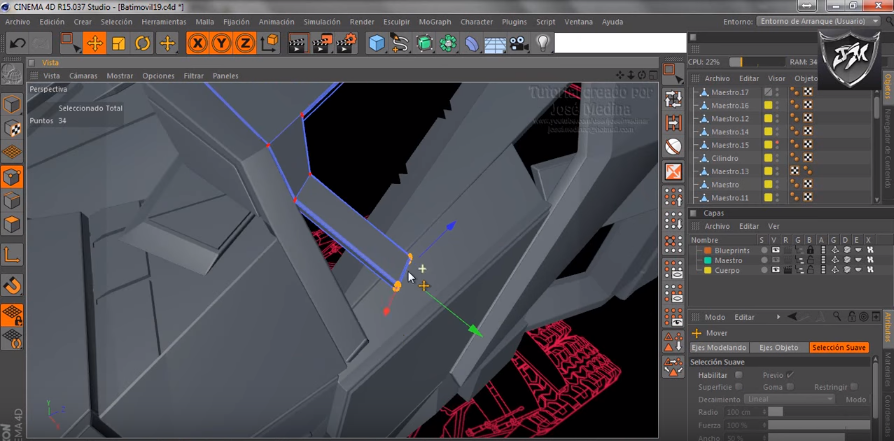This screenshot has width=894, height=441.
Task: Click the Camera object icon
Action: tap(518, 43)
